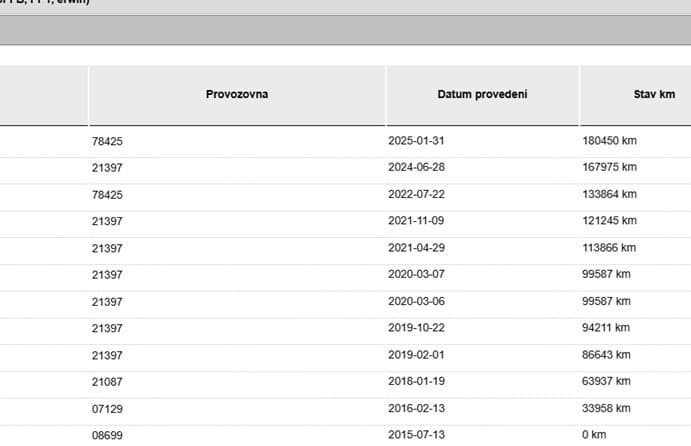Click Provozovna 21087
Screen dimensions: 691x446
107,382
